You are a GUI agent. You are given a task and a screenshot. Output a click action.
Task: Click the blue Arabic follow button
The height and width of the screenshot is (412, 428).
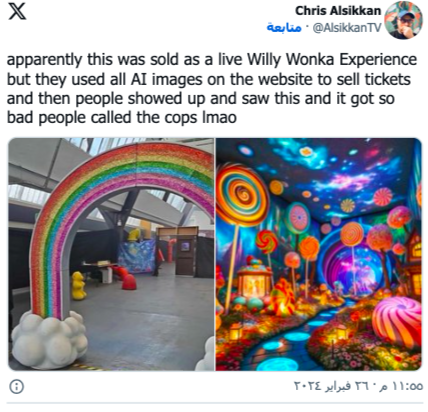[284, 28]
